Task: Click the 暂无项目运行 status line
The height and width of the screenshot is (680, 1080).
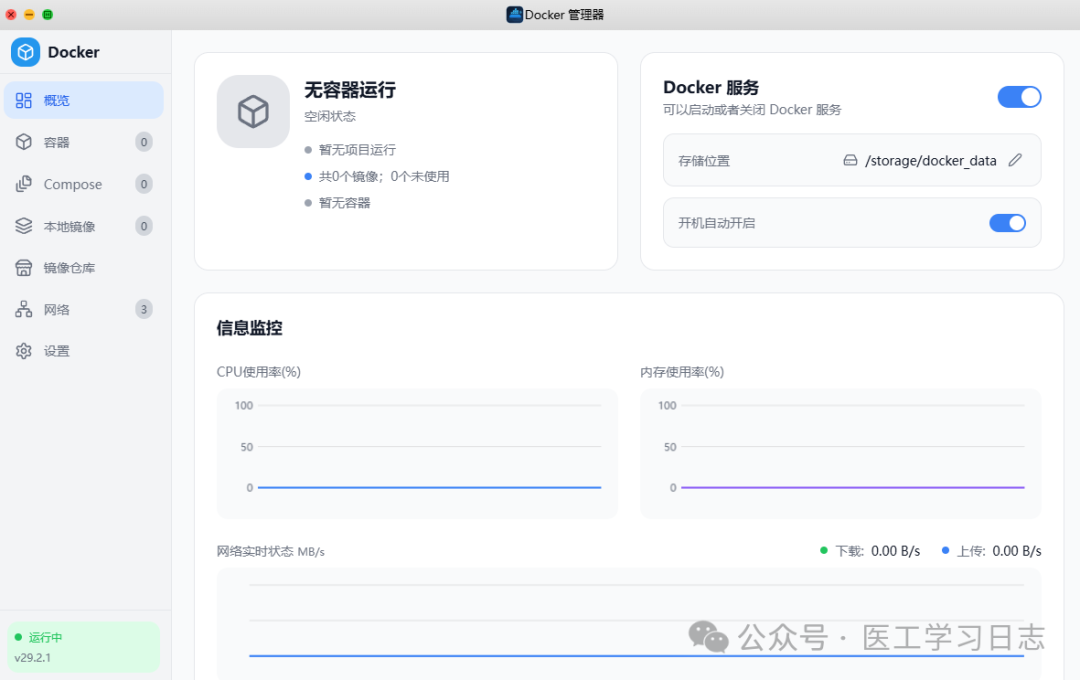Action: pyautogui.click(x=357, y=150)
